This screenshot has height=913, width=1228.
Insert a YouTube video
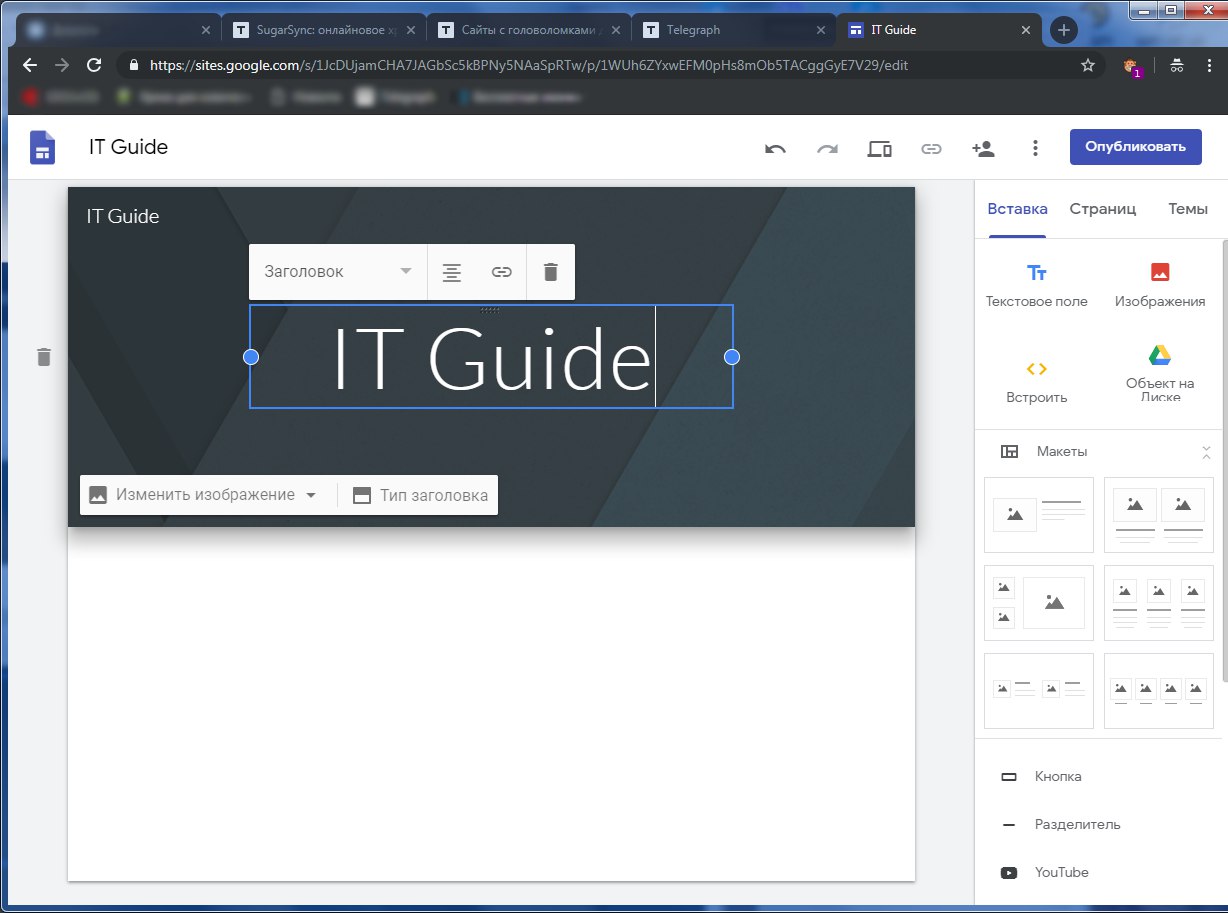pos(1044,873)
